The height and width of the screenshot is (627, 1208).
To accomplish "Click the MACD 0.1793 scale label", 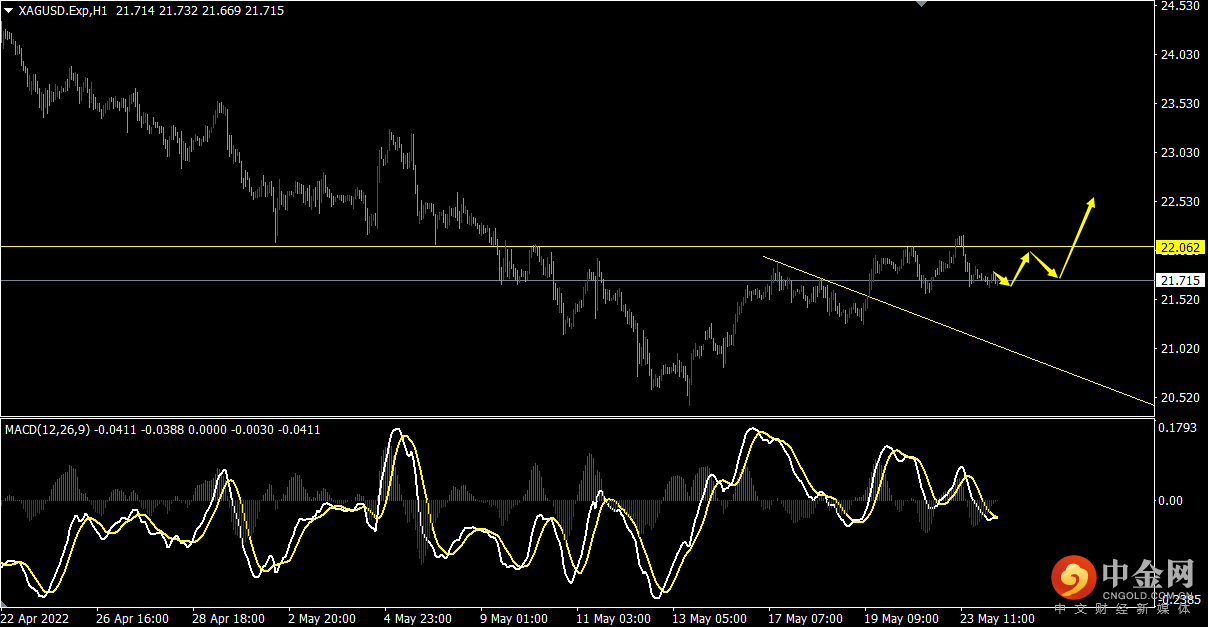I will [x=1176, y=429].
